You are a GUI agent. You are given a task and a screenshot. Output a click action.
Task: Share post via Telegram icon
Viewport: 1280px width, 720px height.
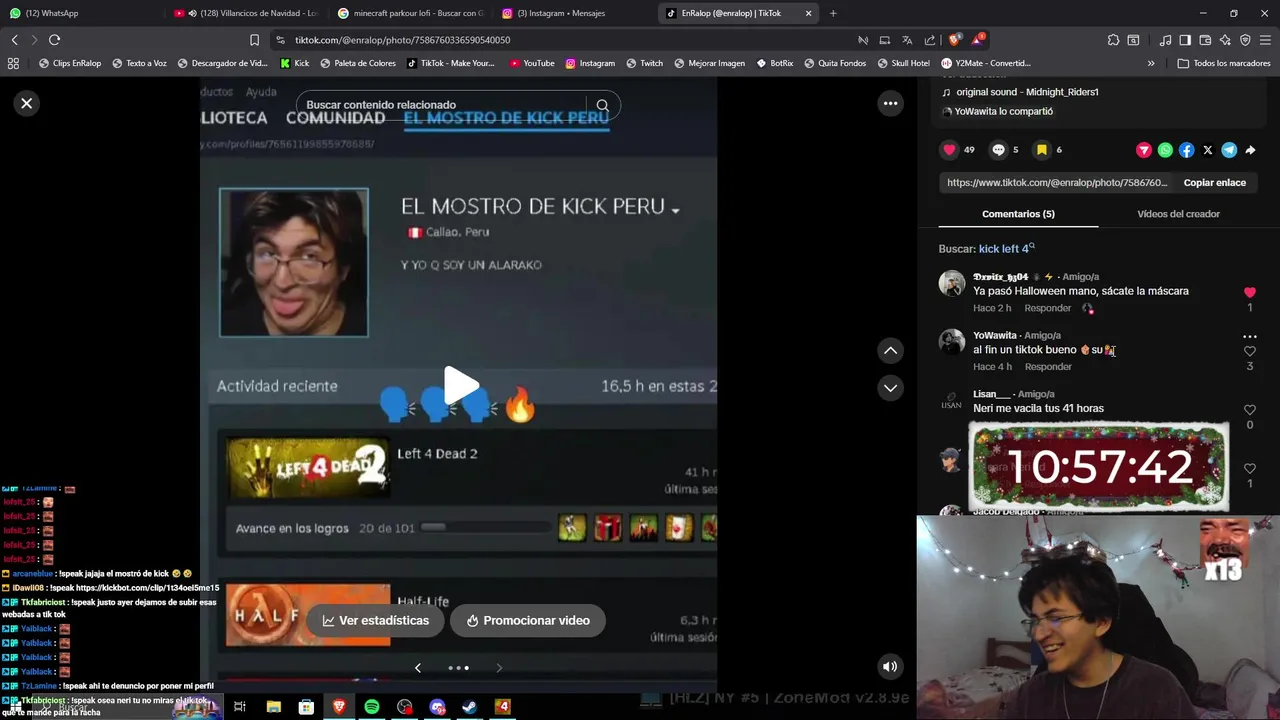1229,150
